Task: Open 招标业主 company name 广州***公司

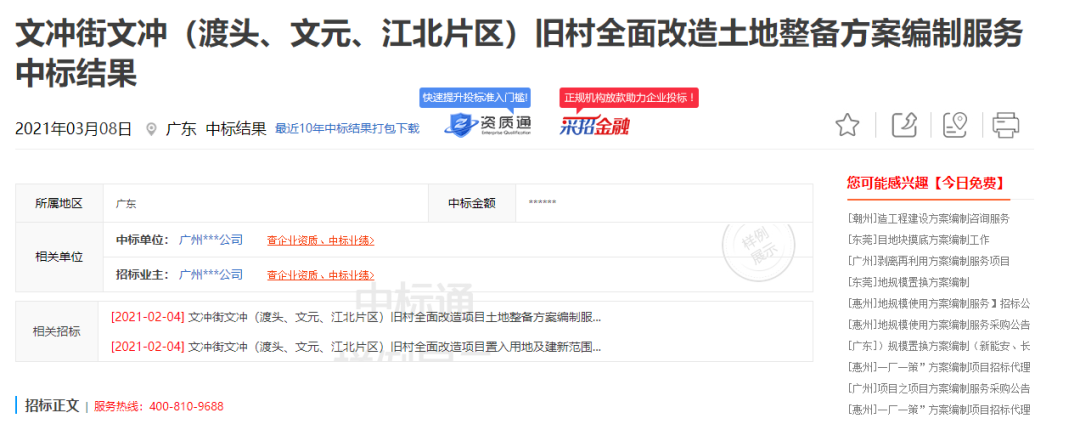Action: [x=210, y=274]
